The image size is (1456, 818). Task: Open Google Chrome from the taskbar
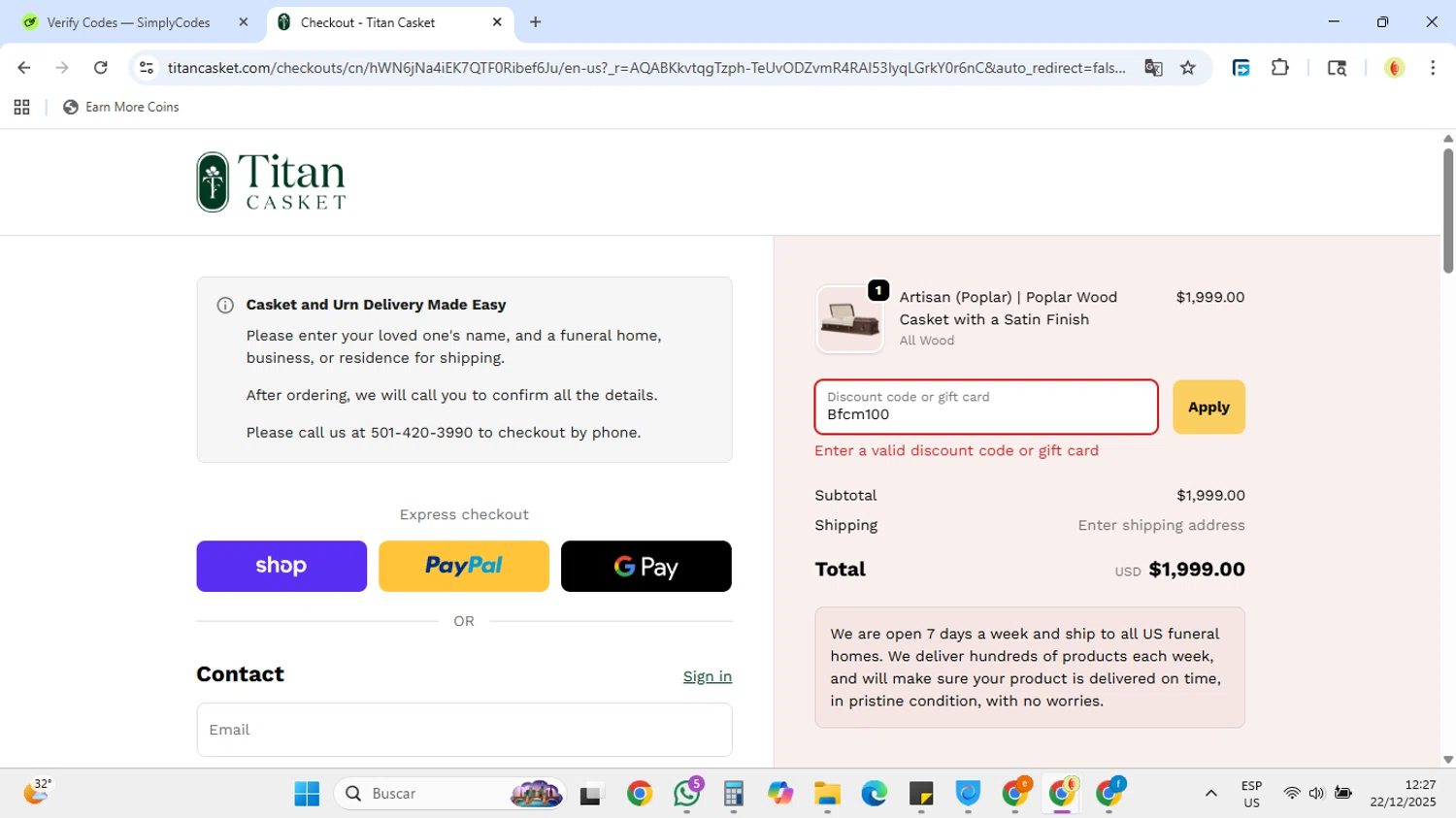[x=640, y=794]
